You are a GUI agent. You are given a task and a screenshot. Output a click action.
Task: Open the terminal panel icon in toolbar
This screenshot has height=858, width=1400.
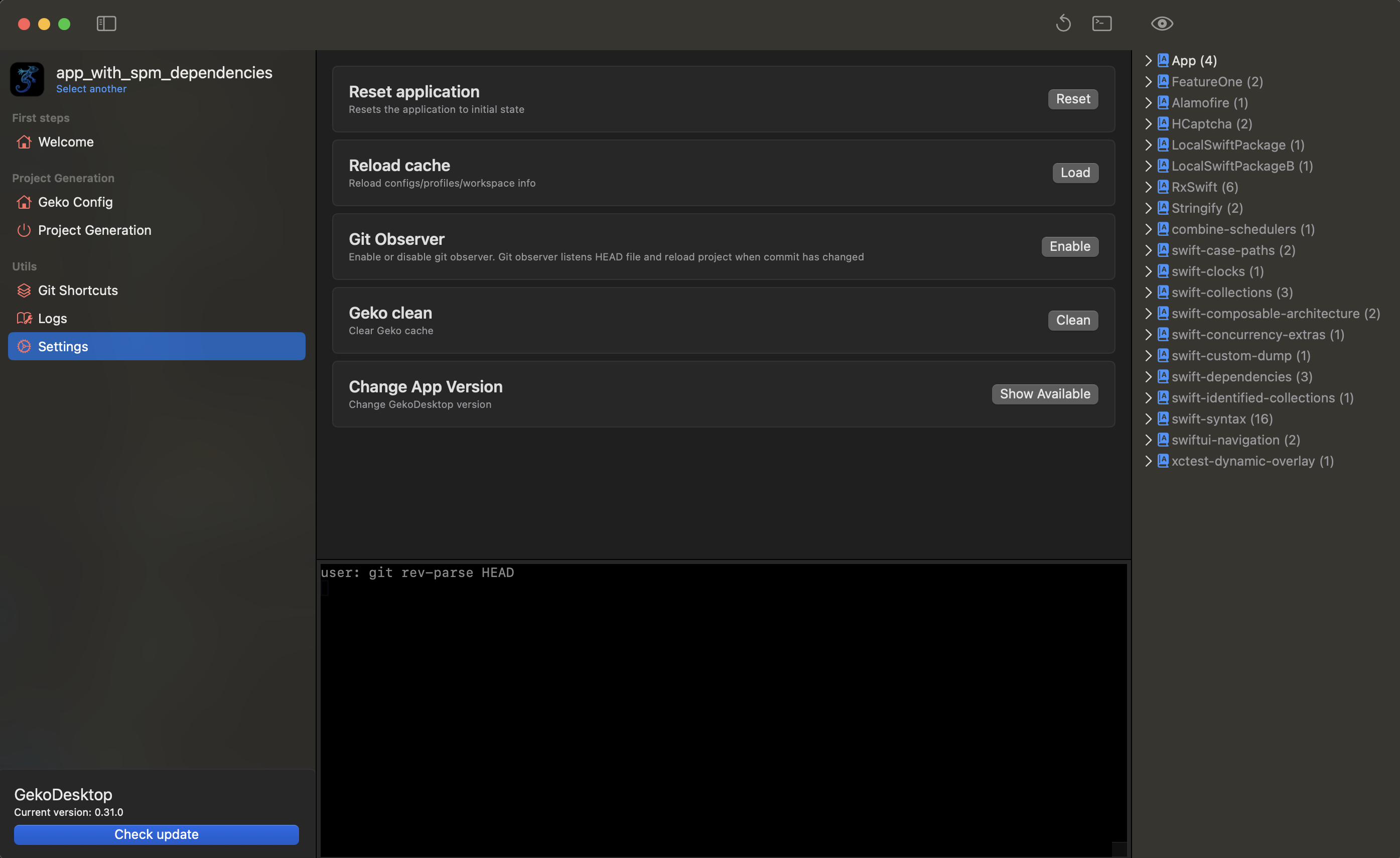coord(1102,24)
